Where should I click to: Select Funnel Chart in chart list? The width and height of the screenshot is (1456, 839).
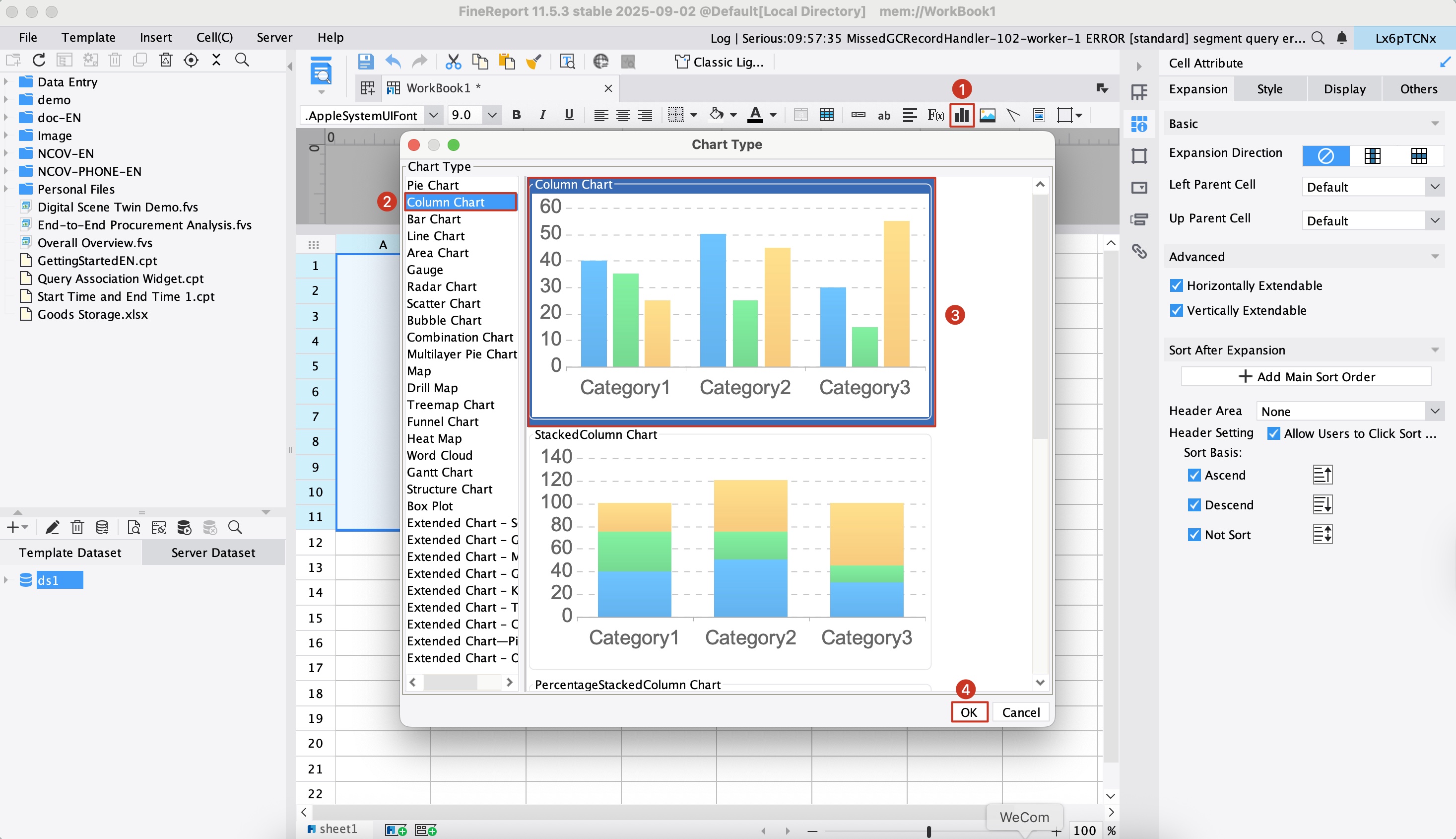click(442, 421)
